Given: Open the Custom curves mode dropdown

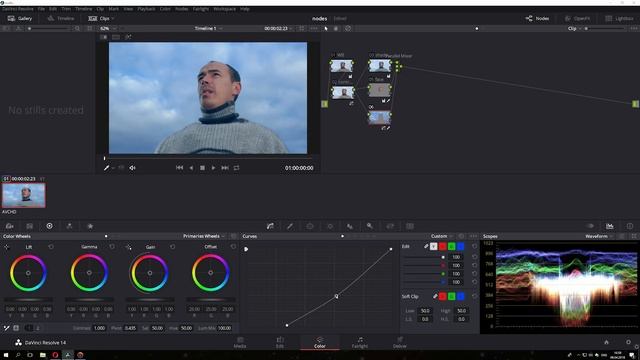Looking at the screenshot, I should click(x=442, y=236).
